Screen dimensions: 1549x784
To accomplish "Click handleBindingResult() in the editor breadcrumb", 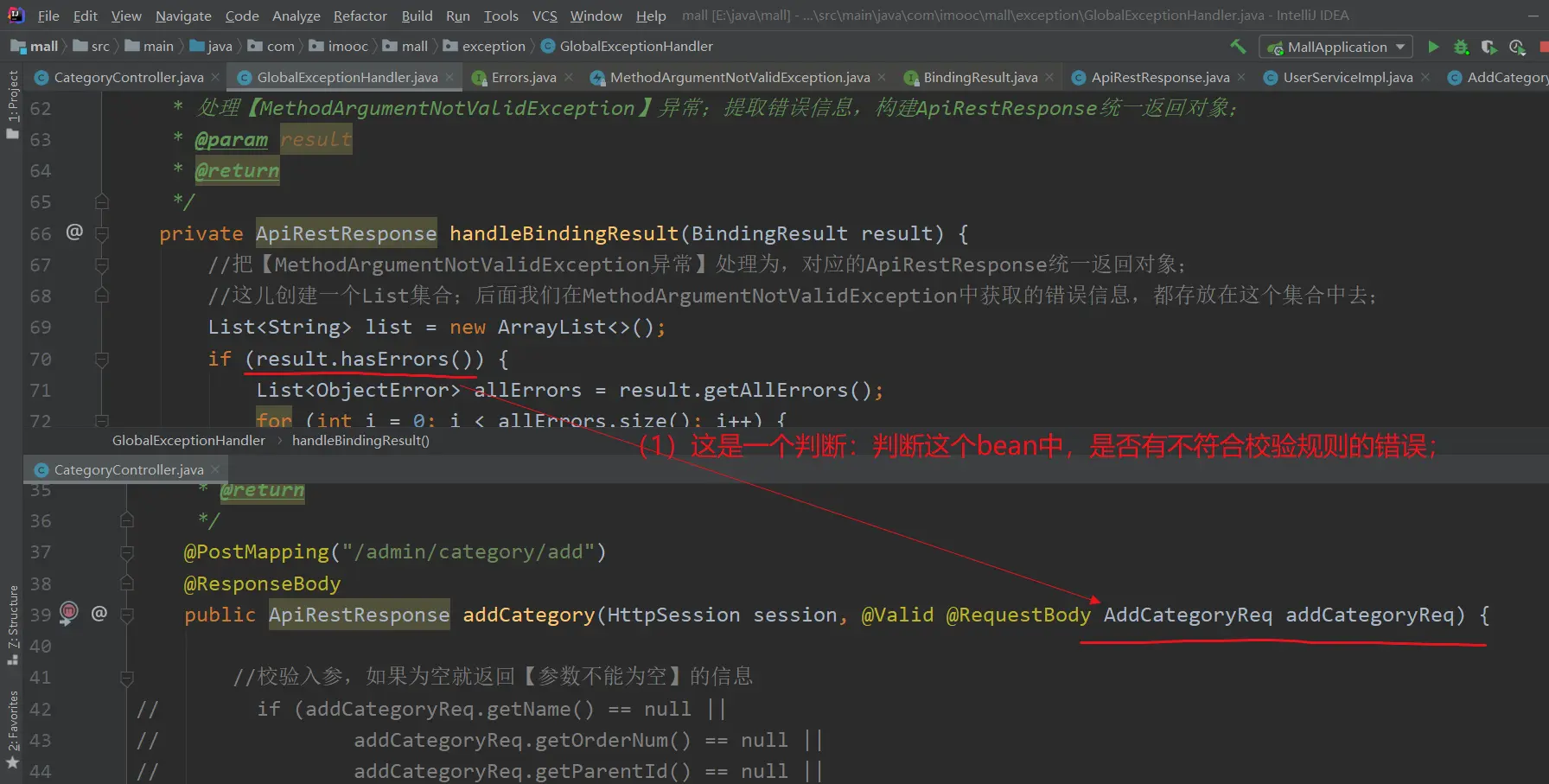I will 360,441.
